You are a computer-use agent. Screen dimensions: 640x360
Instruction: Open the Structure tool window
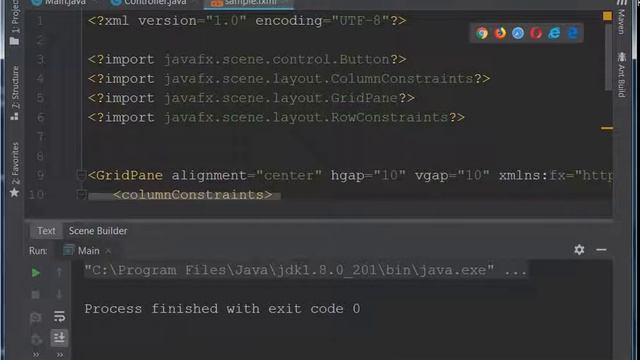pyautogui.click(x=15, y=93)
